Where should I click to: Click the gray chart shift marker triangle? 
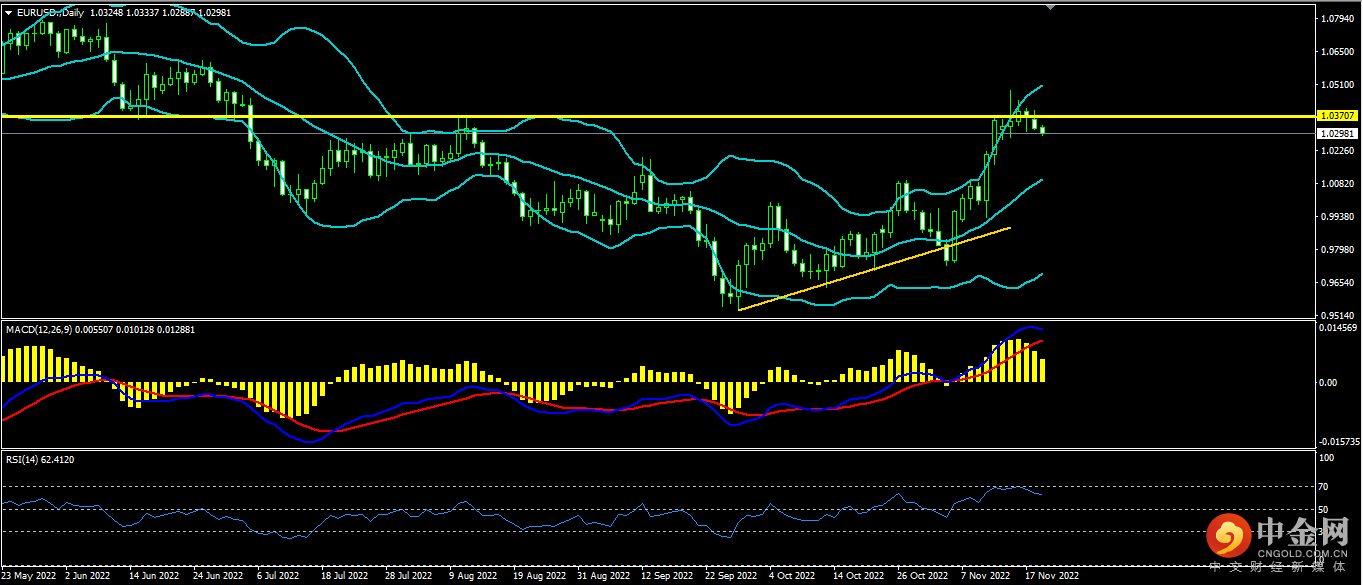point(1050,7)
